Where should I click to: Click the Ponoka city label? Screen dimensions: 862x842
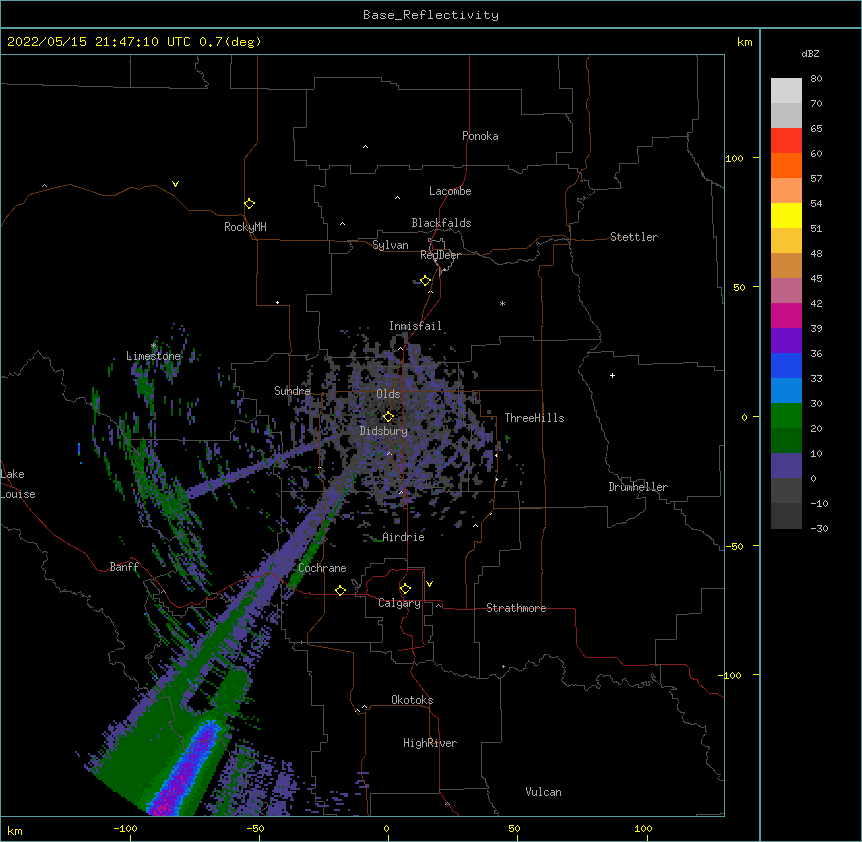[x=480, y=136]
